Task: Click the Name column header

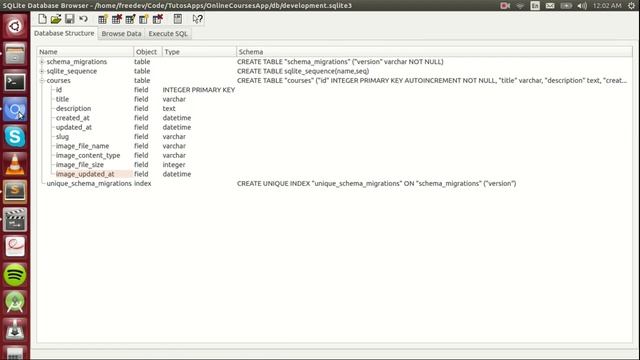Action: coord(85,52)
